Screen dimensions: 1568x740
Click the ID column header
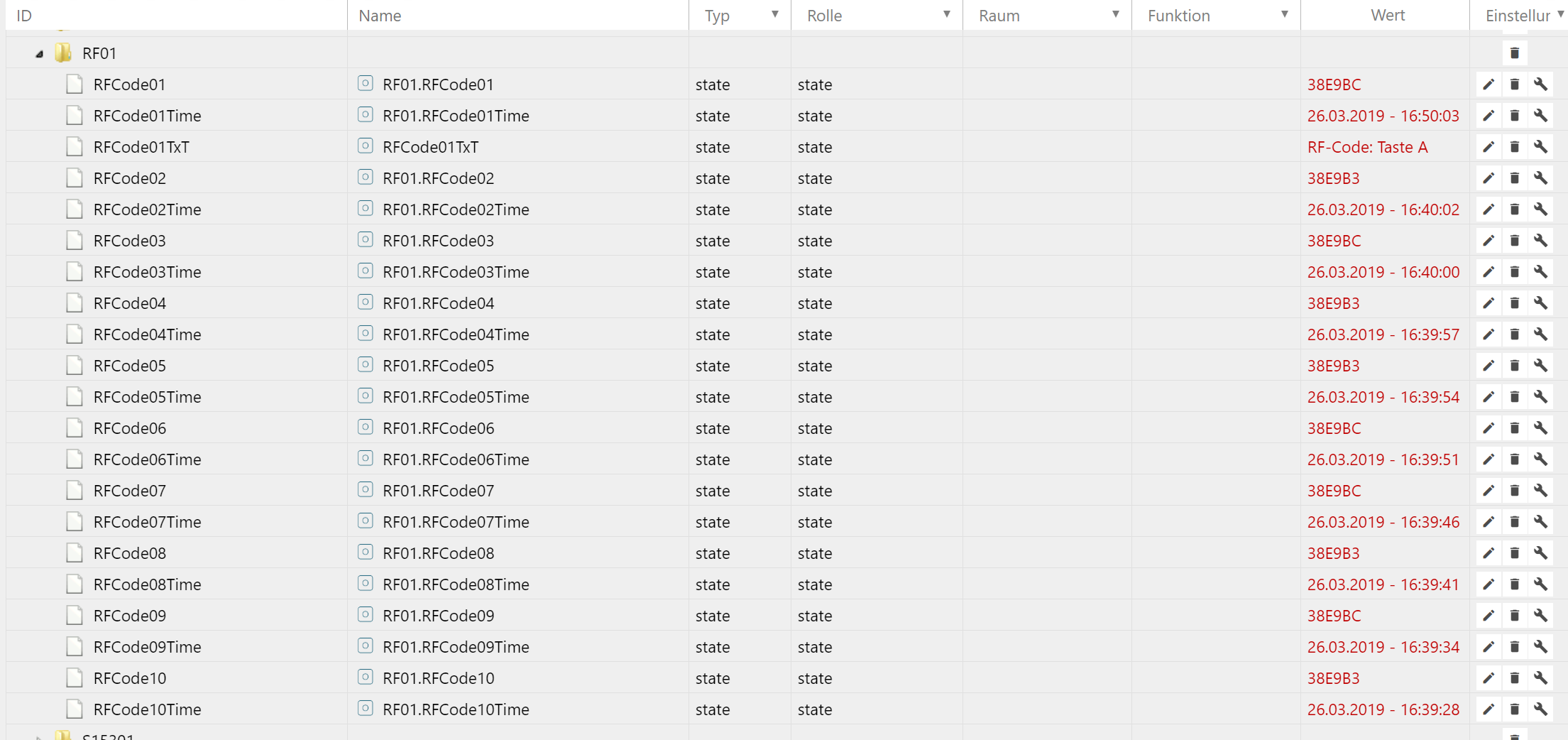pyautogui.click(x=24, y=16)
